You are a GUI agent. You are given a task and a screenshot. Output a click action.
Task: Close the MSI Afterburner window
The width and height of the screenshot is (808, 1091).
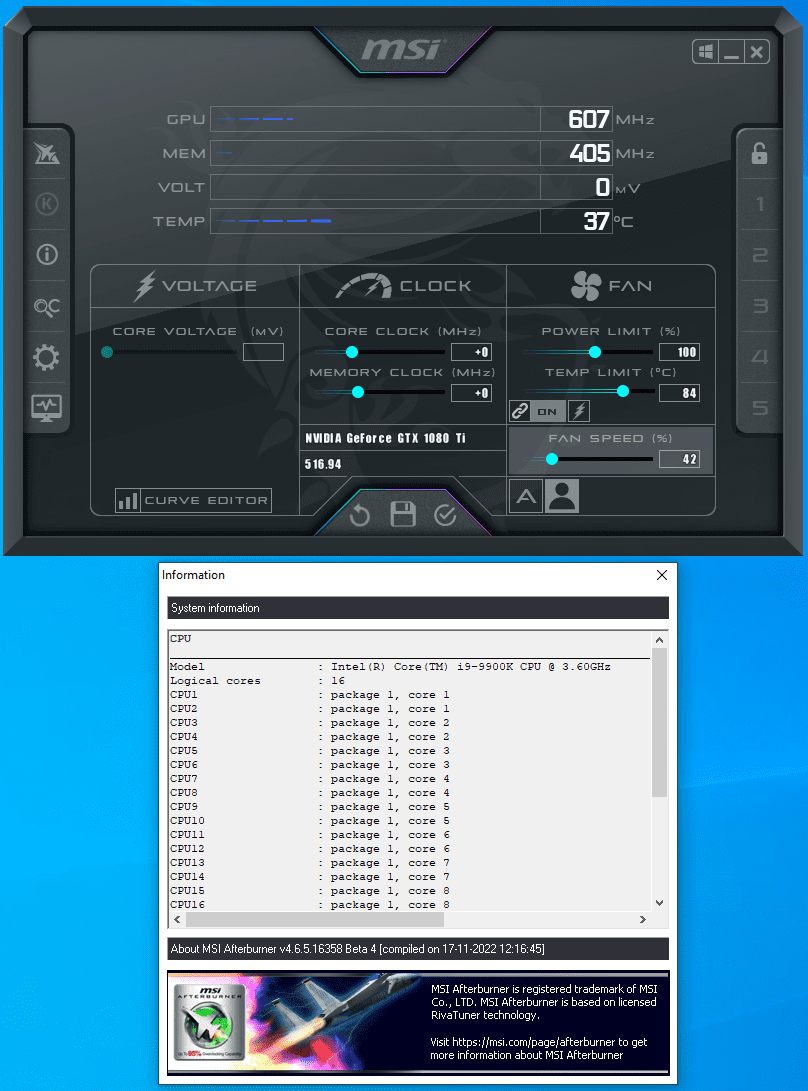(757, 51)
